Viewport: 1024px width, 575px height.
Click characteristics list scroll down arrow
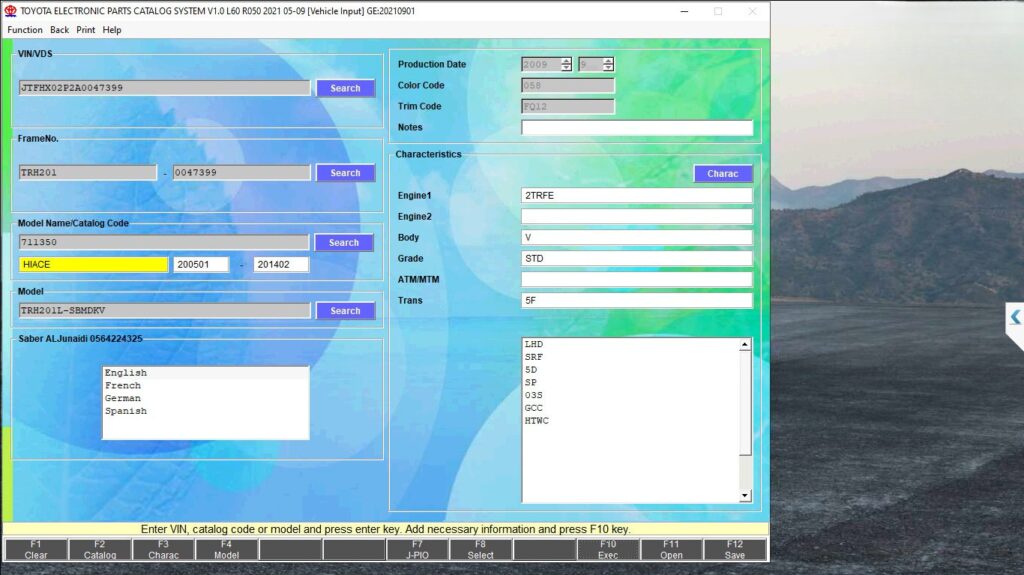point(745,496)
